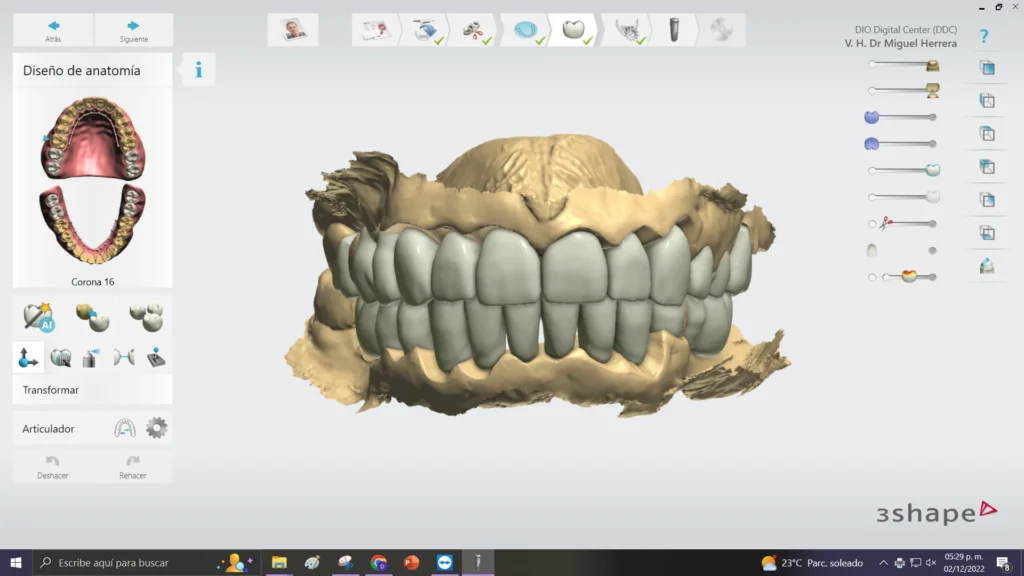Image resolution: width=1024 pixels, height=576 pixels.
Task: Open PowerPoint from the taskbar
Action: click(x=411, y=562)
